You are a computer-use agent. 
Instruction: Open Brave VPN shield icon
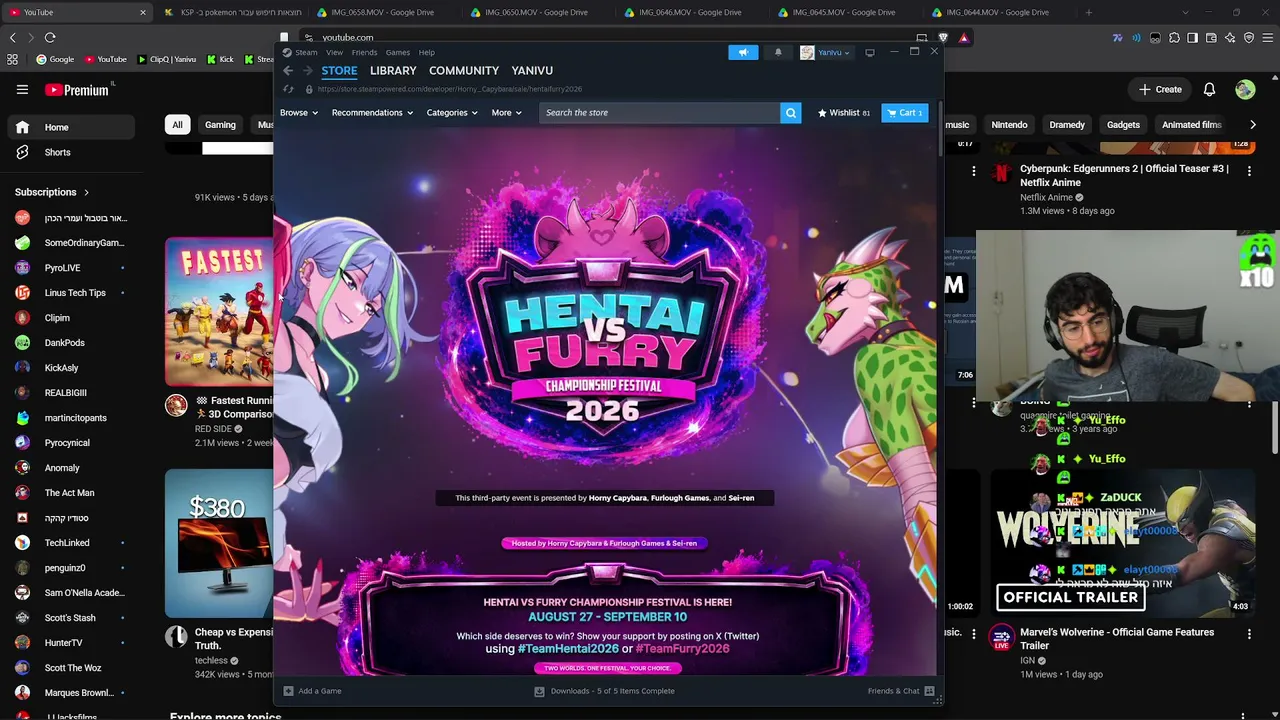click(x=1250, y=37)
